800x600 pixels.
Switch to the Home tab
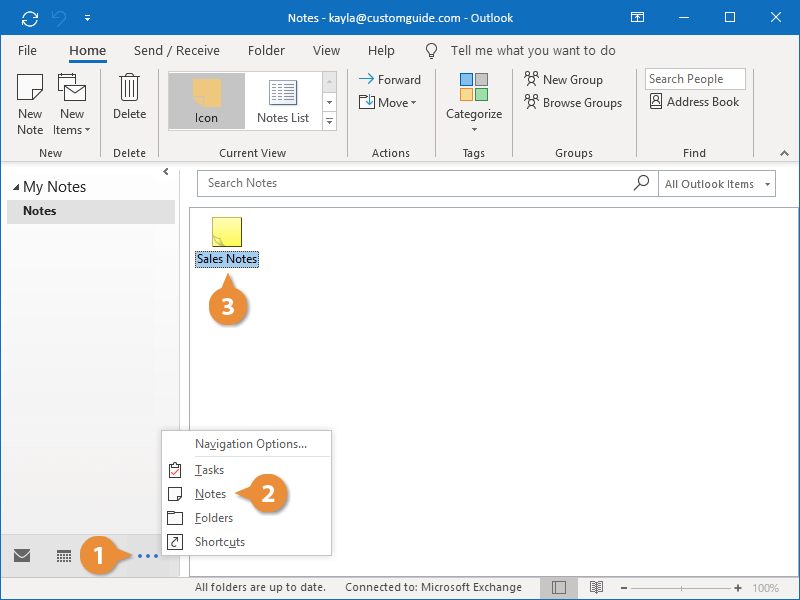88,51
